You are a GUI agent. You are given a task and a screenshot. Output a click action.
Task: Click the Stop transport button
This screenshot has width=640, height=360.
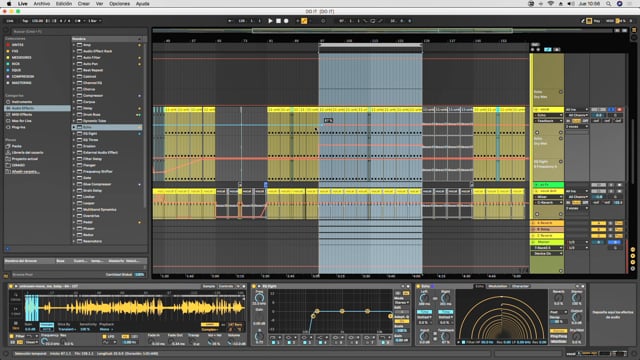pyautogui.click(x=278, y=21)
